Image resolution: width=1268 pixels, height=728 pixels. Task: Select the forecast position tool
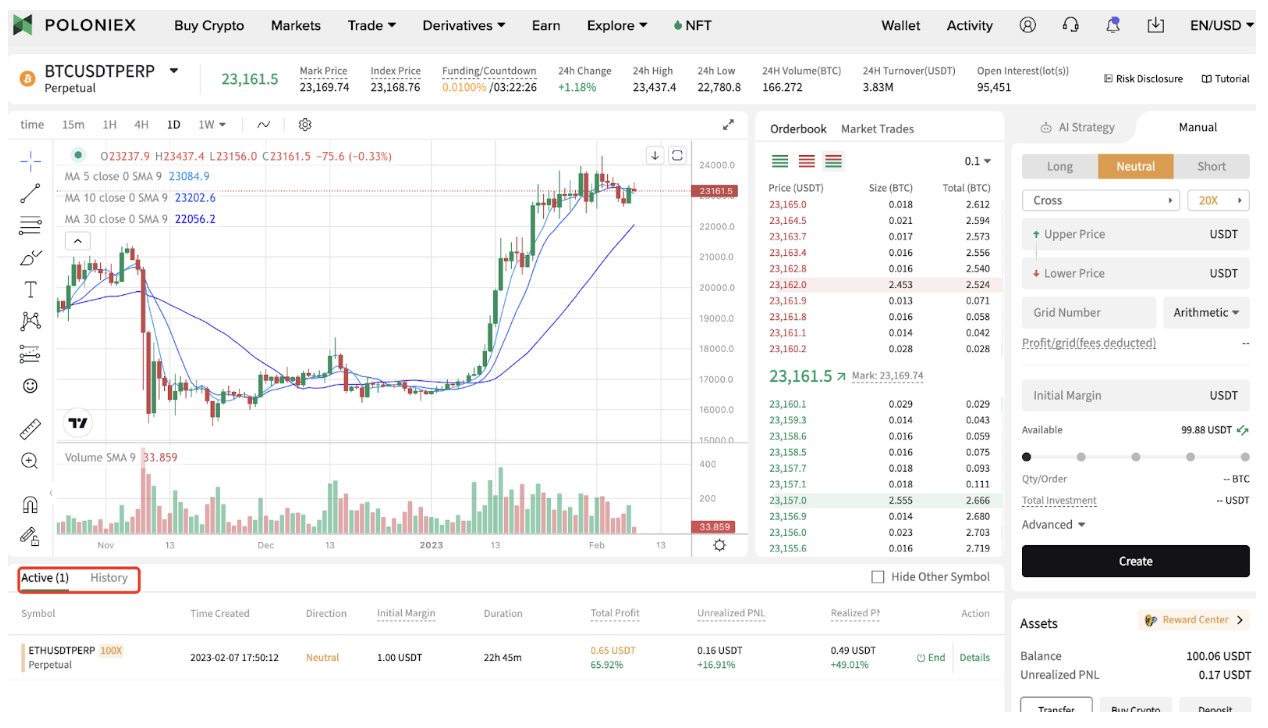(30, 354)
